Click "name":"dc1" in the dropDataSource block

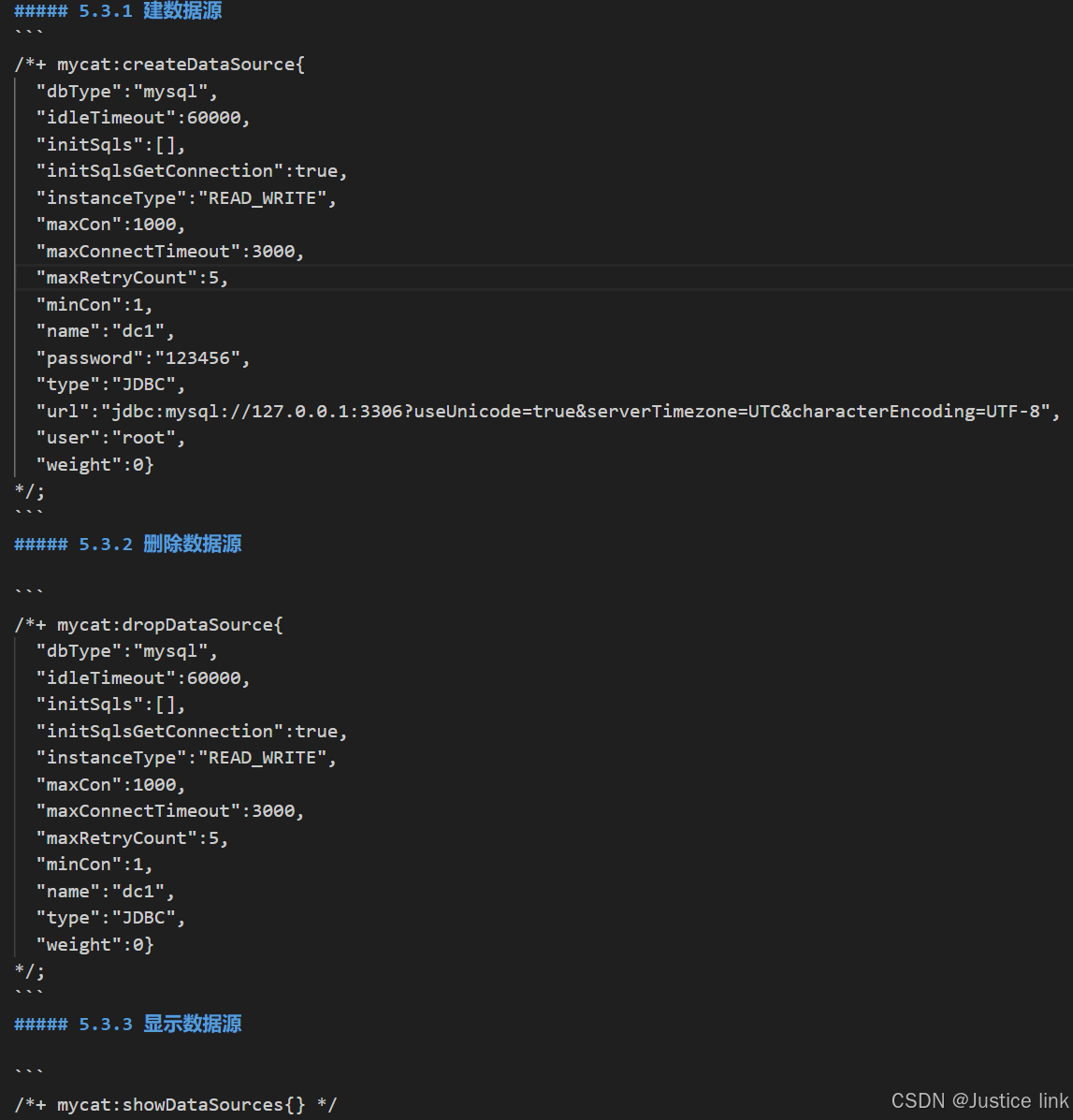point(105,892)
